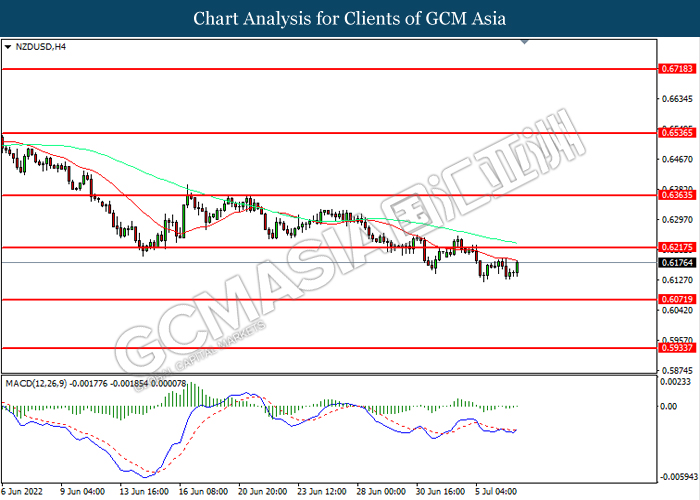The width and height of the screenshot is (700, 500).
Task: Select the MACD axis value 0.00
Action: click(x=668, y=406)
